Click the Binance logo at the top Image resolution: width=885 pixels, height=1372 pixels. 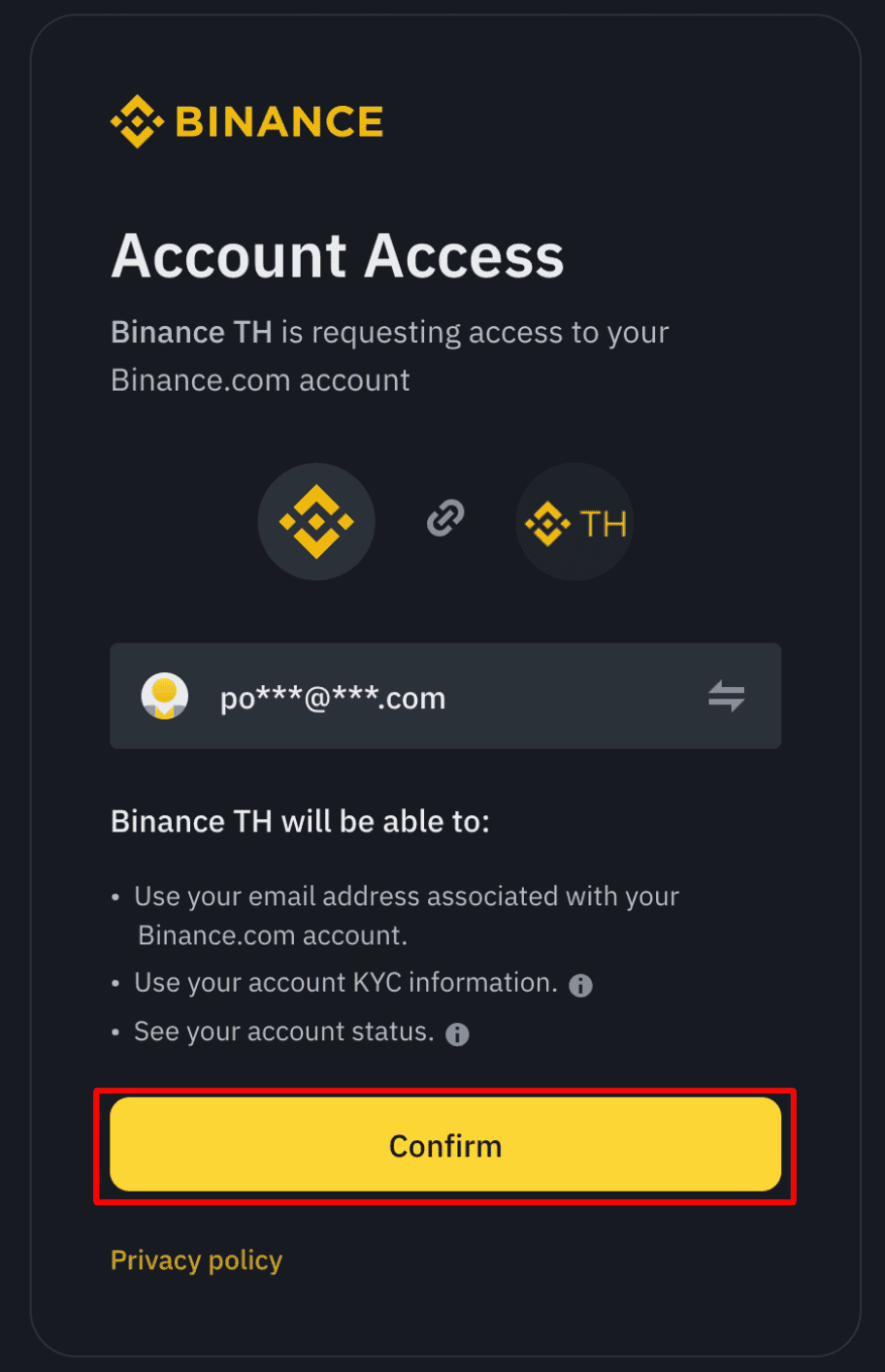[246, 121]
